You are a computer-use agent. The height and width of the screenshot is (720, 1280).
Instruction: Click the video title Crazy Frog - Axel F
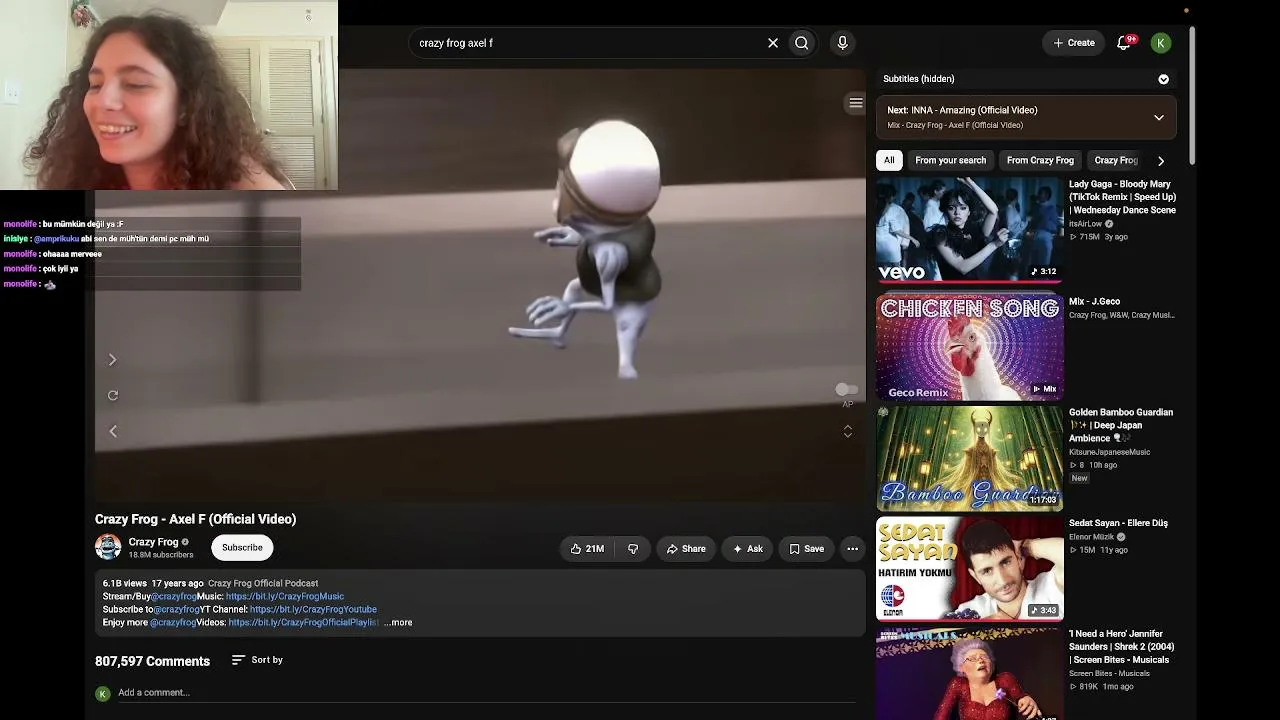pyautogui.click(x=196, y=519)
